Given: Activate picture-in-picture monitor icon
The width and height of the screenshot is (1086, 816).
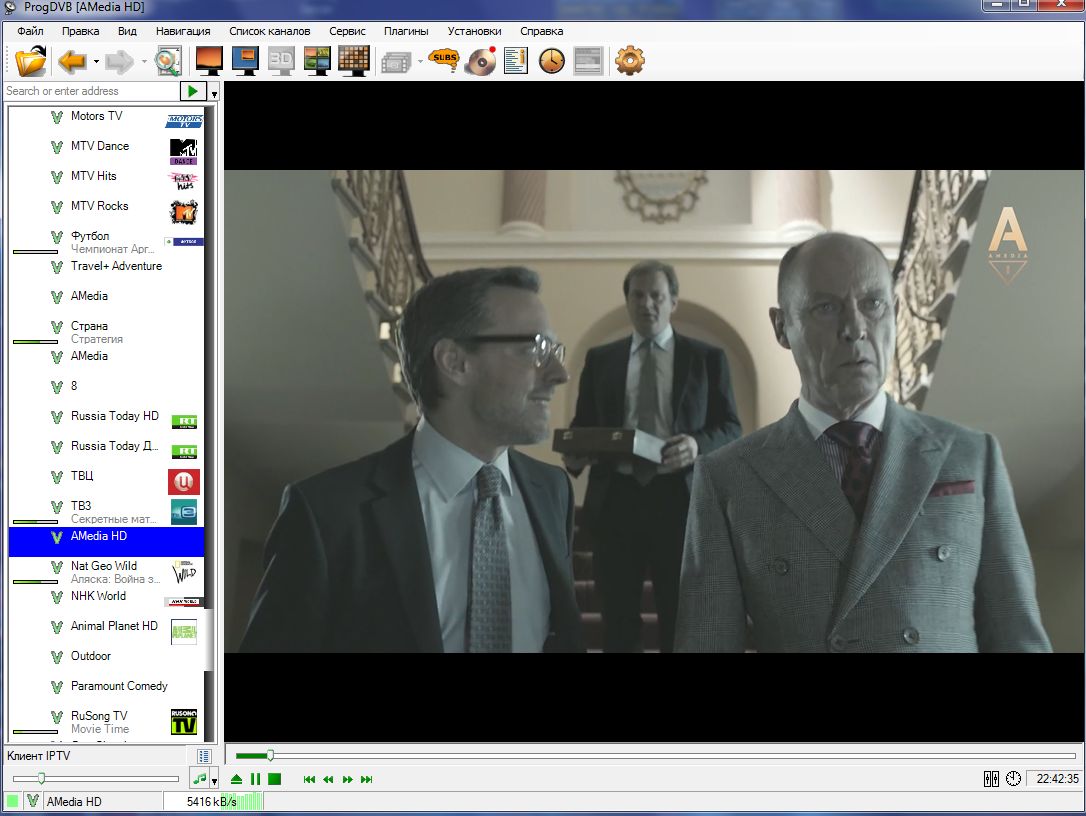Looking at the screenshot, I should point(245,61).
